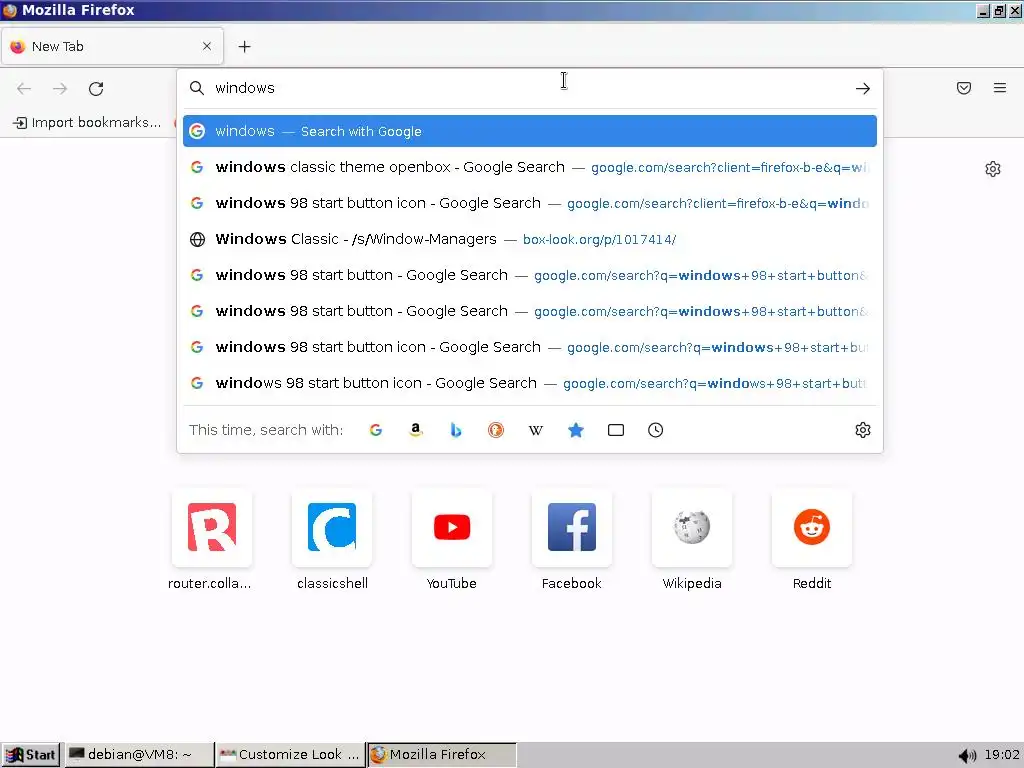Screen dimensions: 1024x768
Task: Open Save to Pocket icon
Action: 964,88
